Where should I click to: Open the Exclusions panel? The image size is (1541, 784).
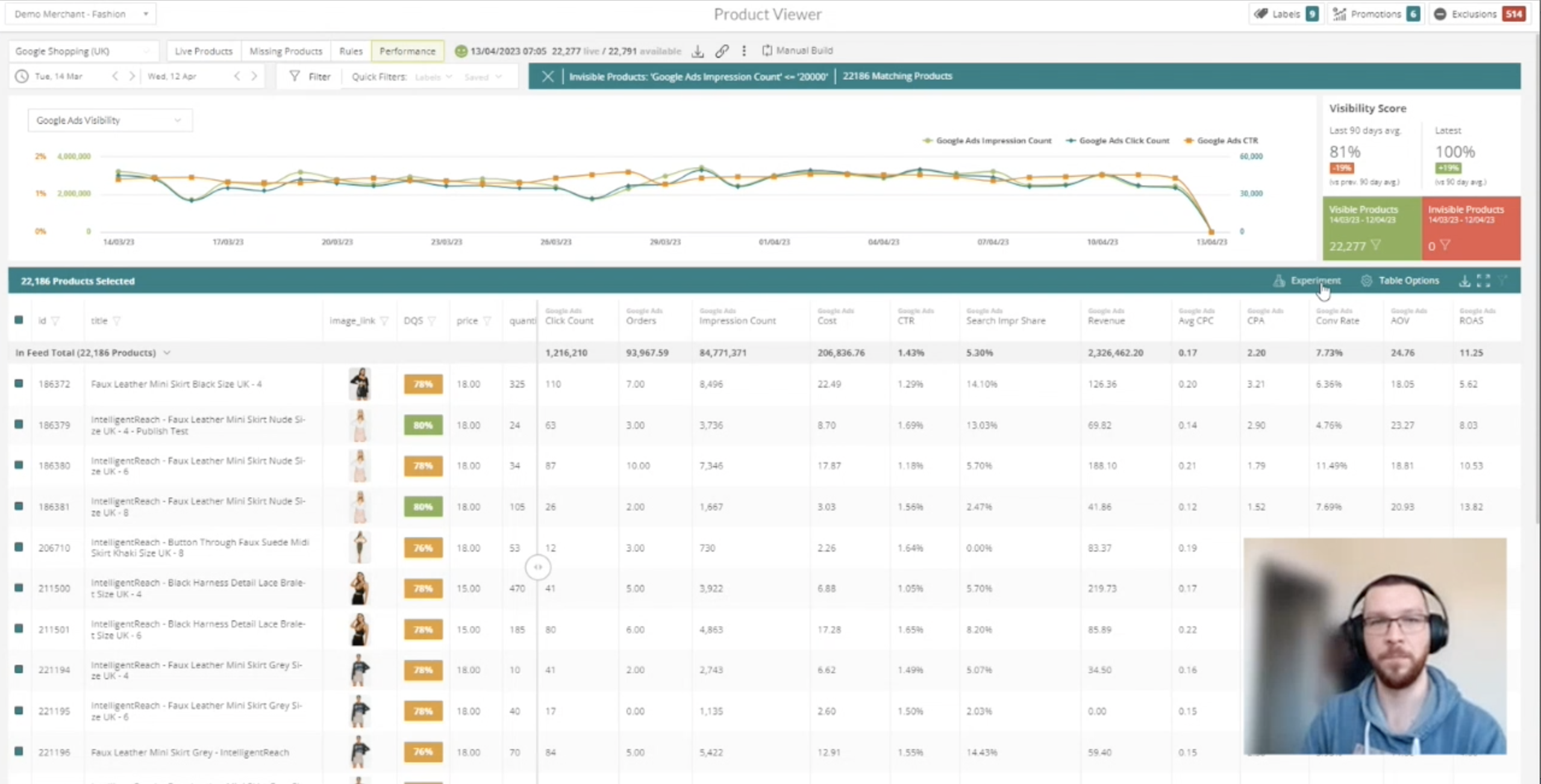tap(1480, 14)
